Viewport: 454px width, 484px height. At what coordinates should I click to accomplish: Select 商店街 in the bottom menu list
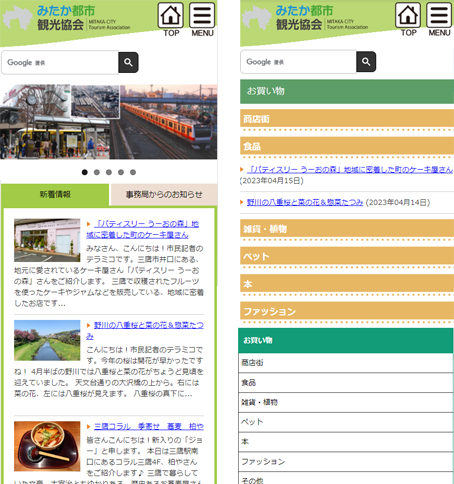coord(346,363)
